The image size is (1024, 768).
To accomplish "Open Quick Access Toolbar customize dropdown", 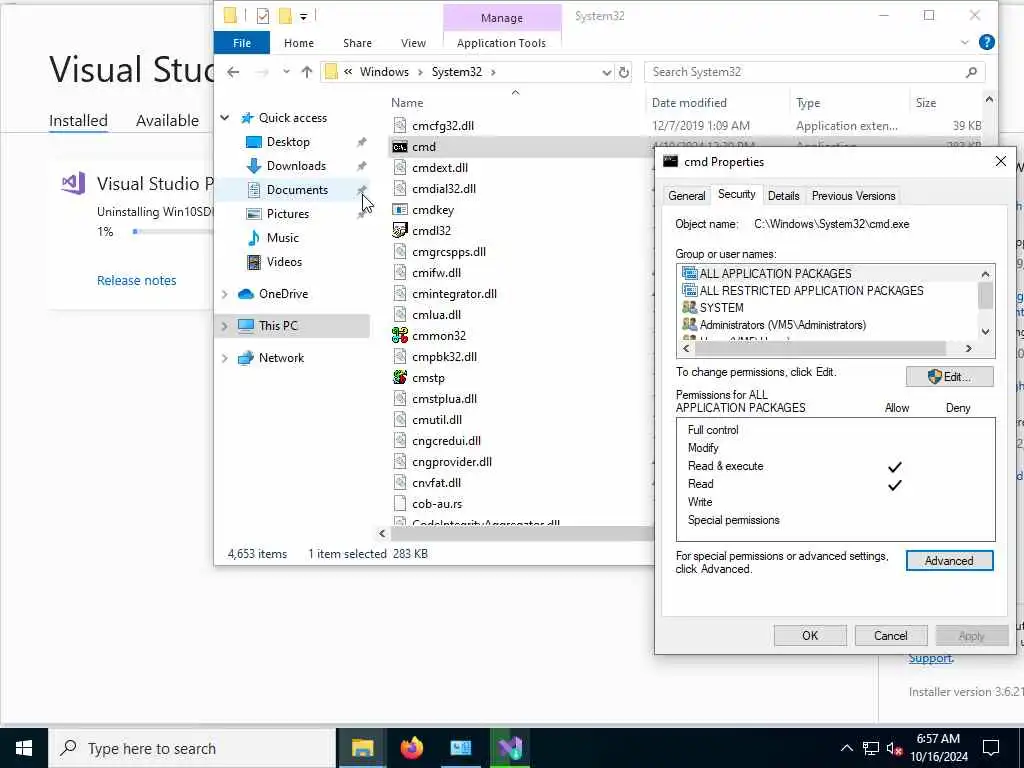I will pos(304,16).
